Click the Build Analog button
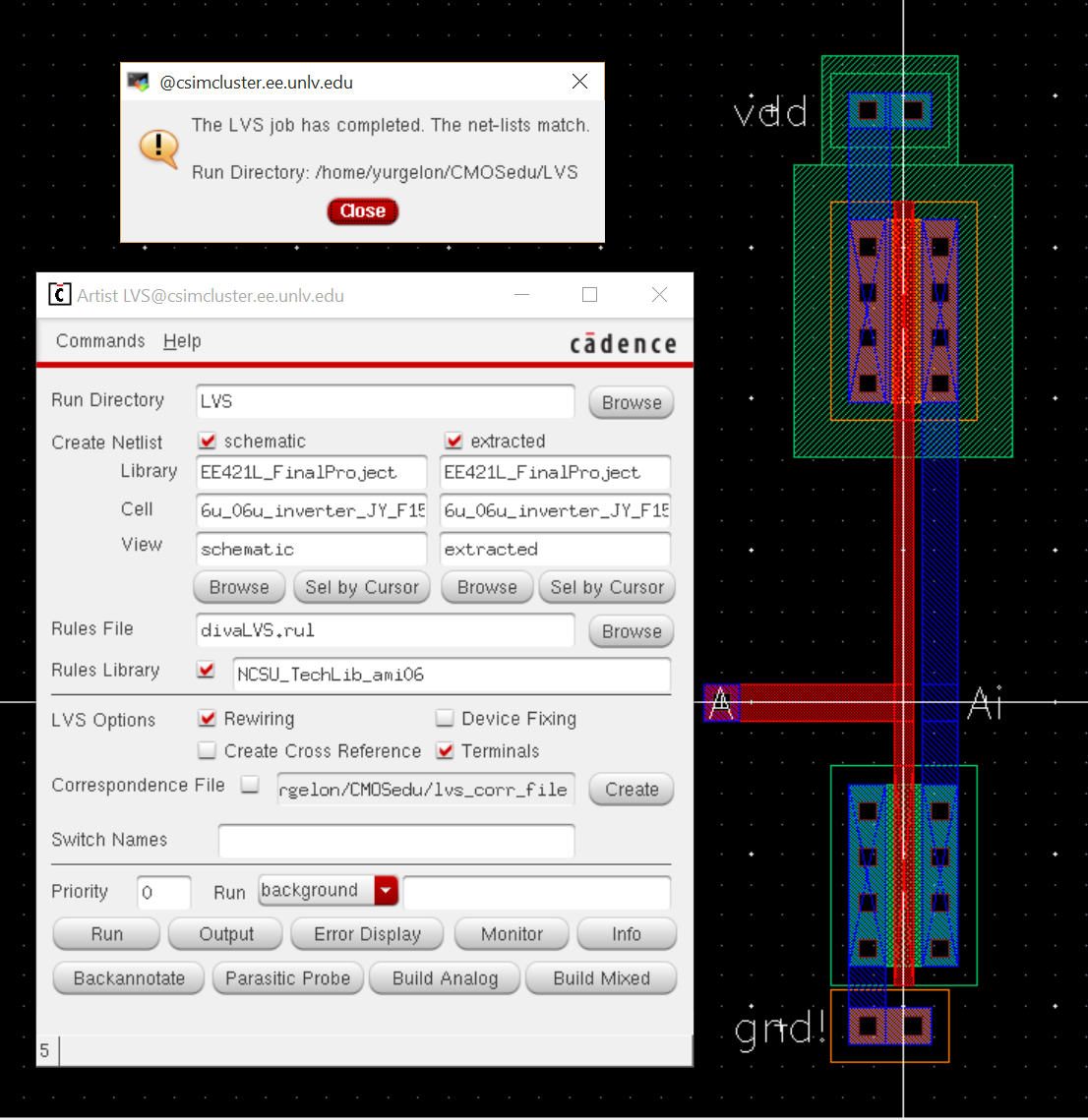Viewport: 1088px width, 1120px height. [x=445, y=977]
